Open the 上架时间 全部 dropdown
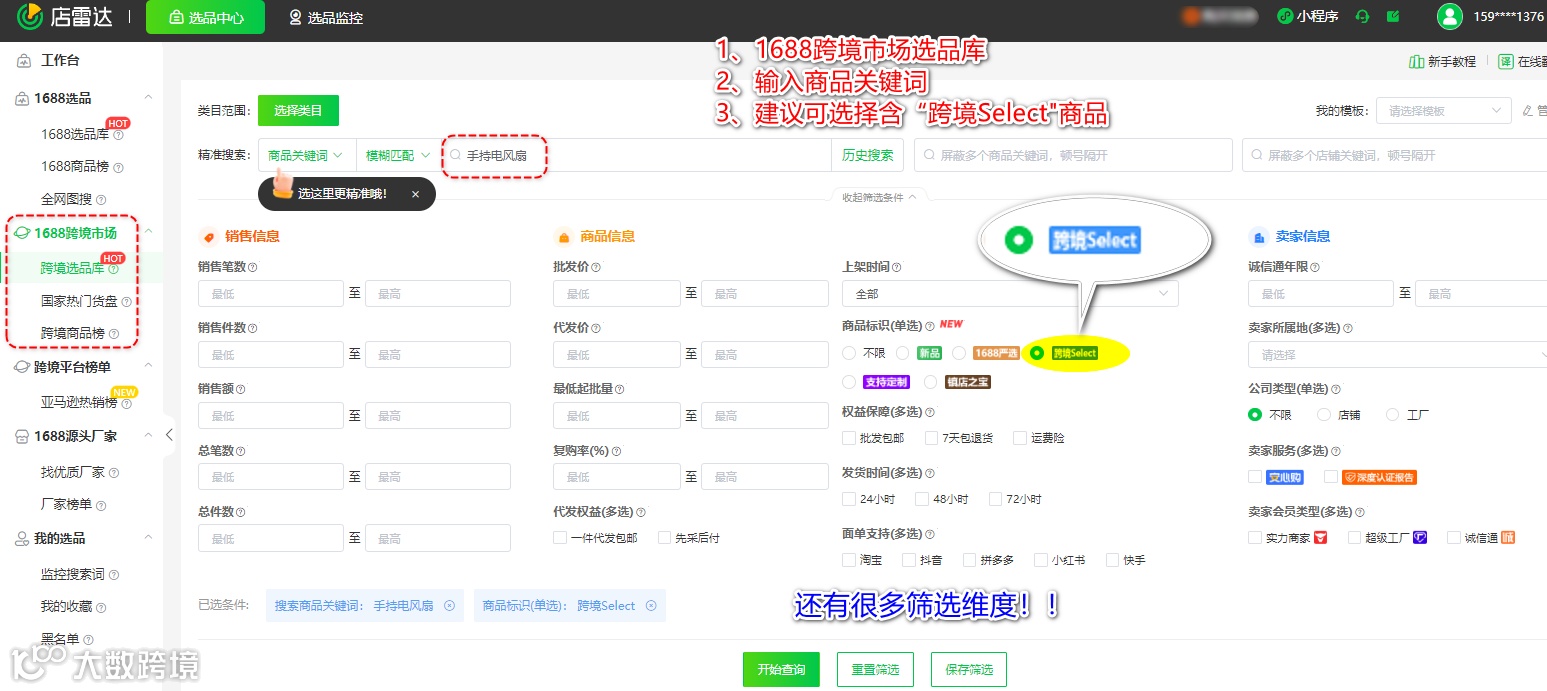 [1010, 293]
